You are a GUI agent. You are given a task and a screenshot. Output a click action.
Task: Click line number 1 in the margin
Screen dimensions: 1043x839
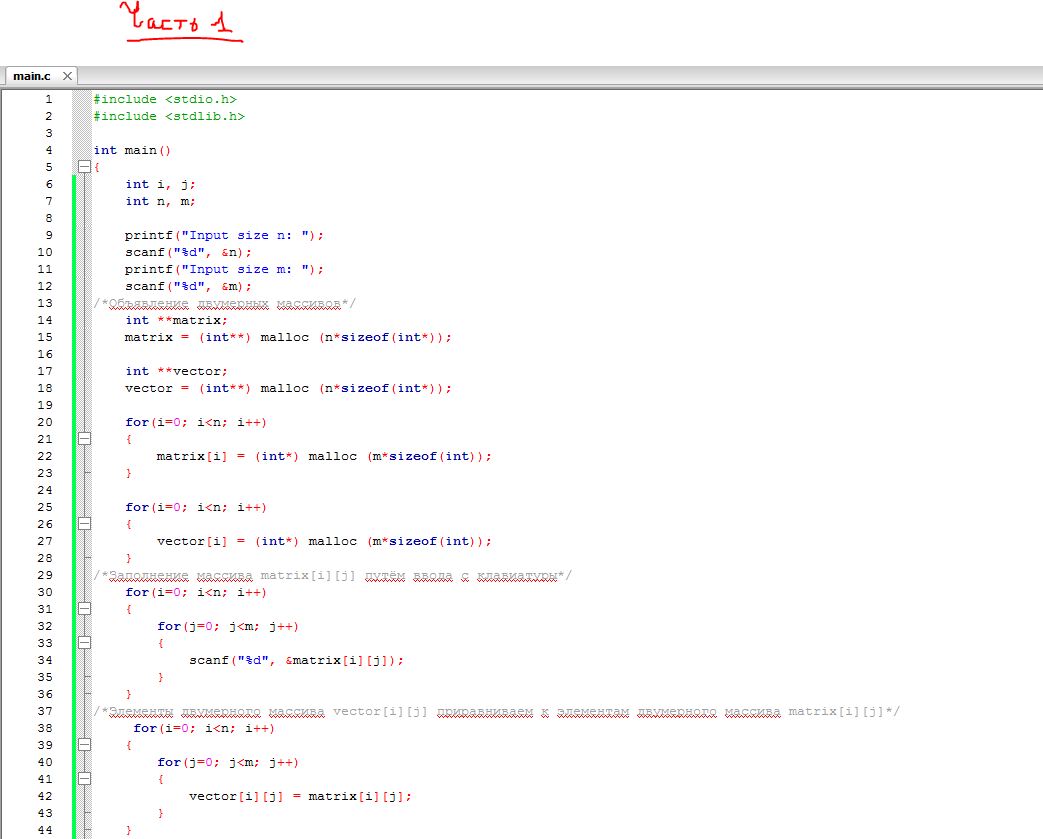(x=47, y=99)
